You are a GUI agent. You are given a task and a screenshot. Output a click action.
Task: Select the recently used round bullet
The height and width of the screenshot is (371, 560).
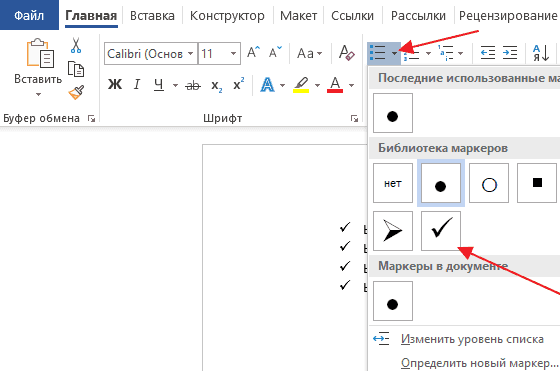(393, 113)
